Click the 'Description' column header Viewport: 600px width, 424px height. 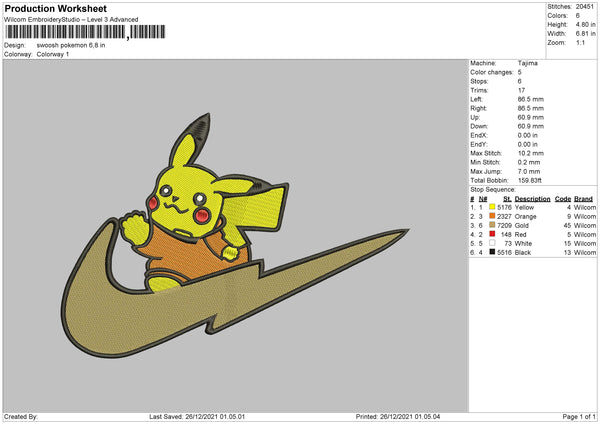(x=532, y=199)
